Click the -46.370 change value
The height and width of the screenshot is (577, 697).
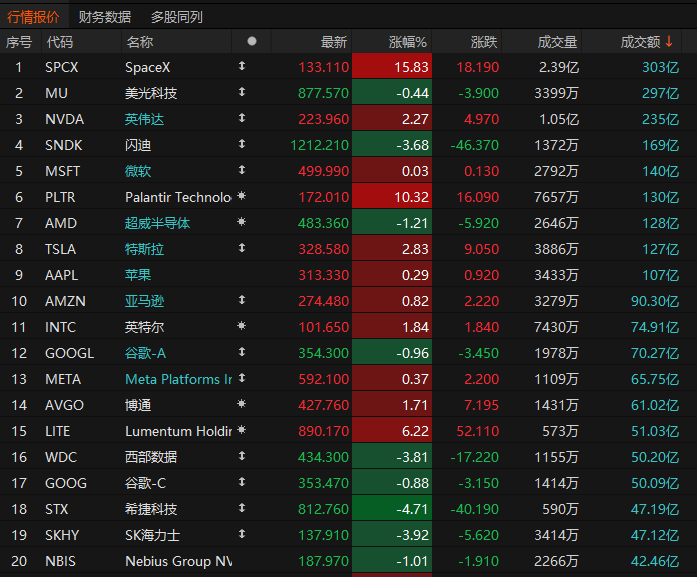tap(474, 145)
